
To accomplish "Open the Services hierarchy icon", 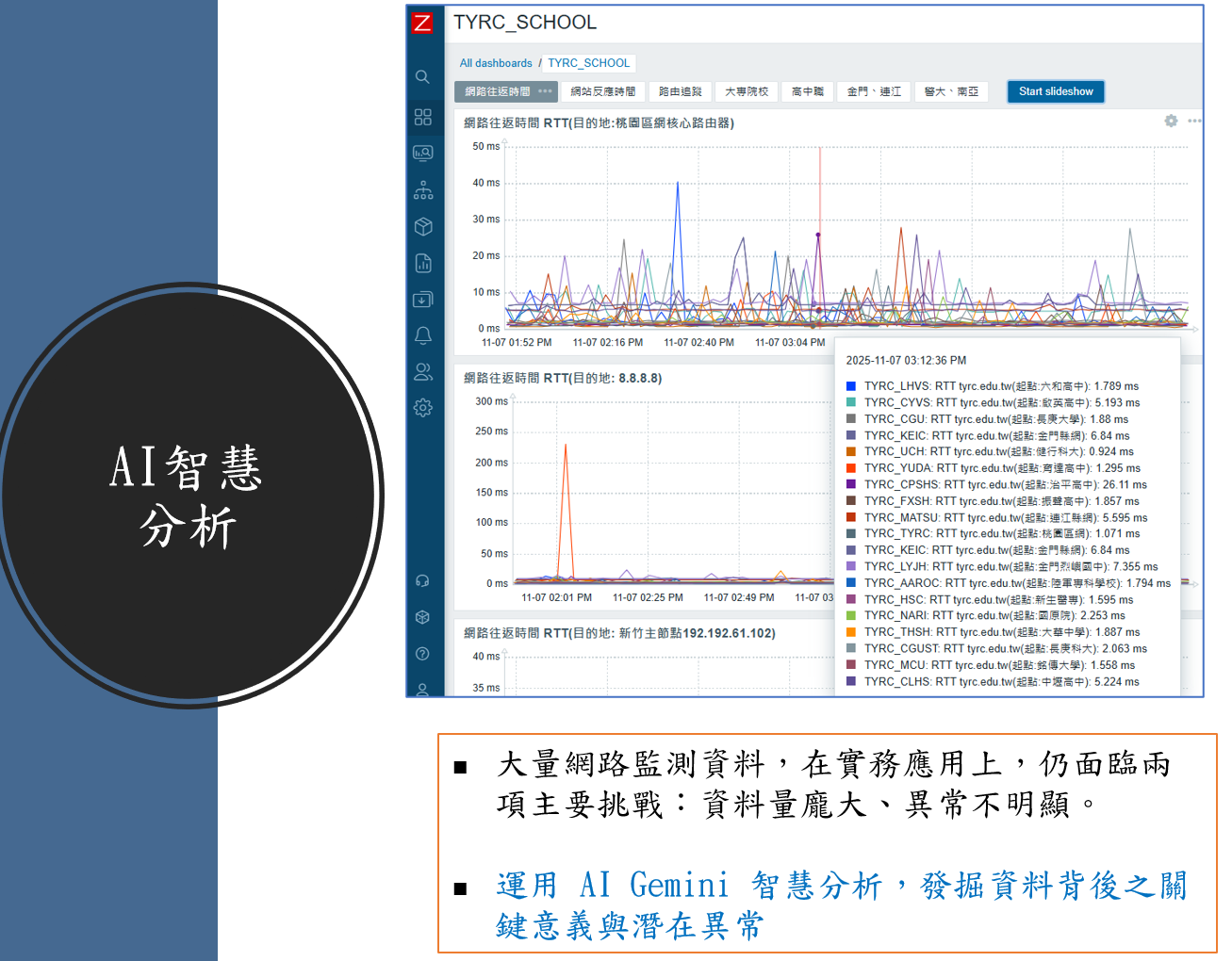I will pos(422,190).
